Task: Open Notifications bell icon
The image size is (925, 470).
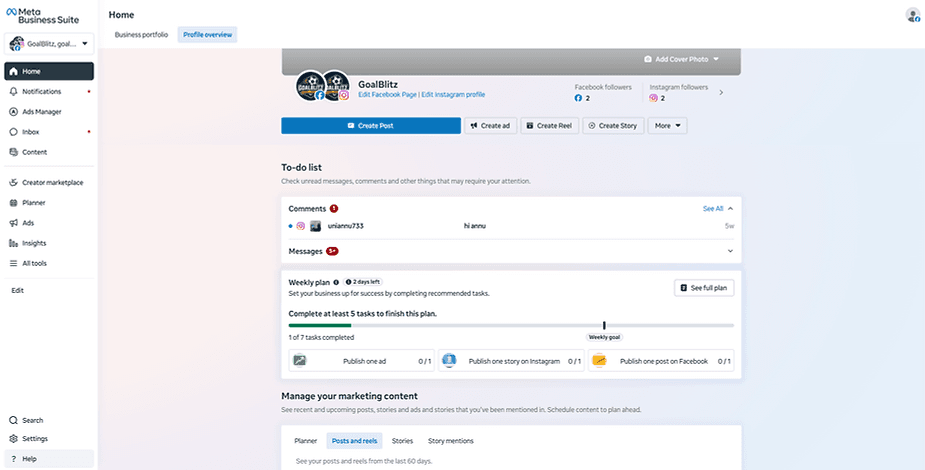Action: (14, 91)
